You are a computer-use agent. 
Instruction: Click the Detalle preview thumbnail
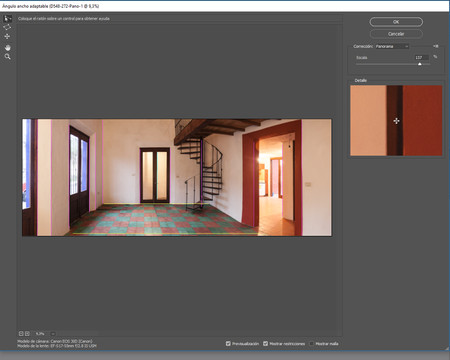point(396,120)
